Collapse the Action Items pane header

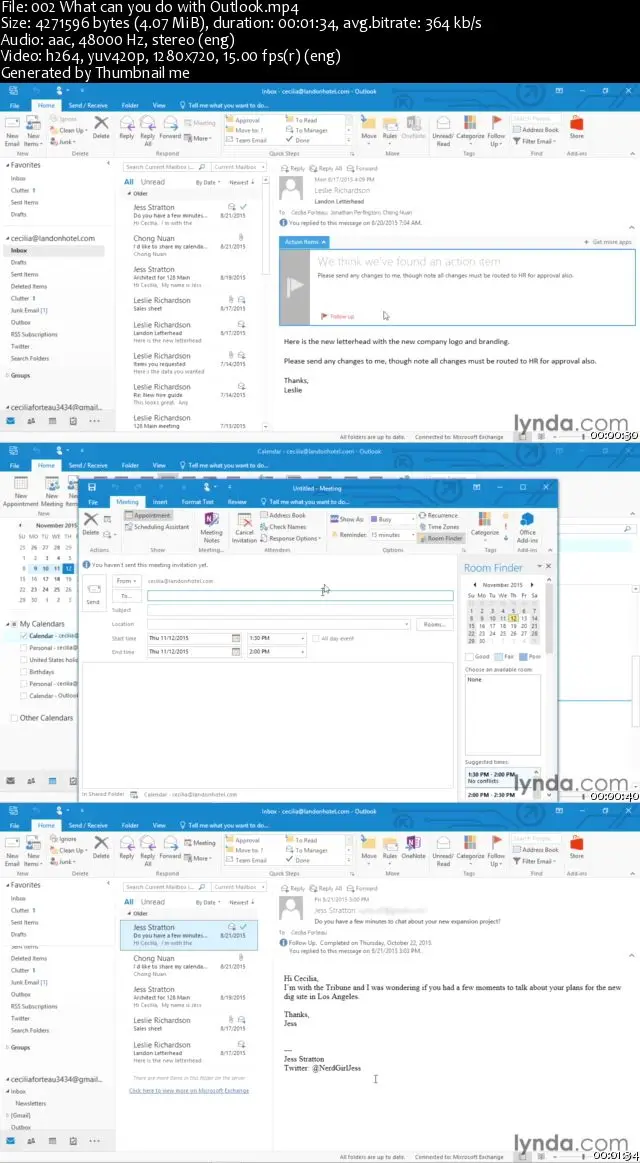[x=304, y=242]
